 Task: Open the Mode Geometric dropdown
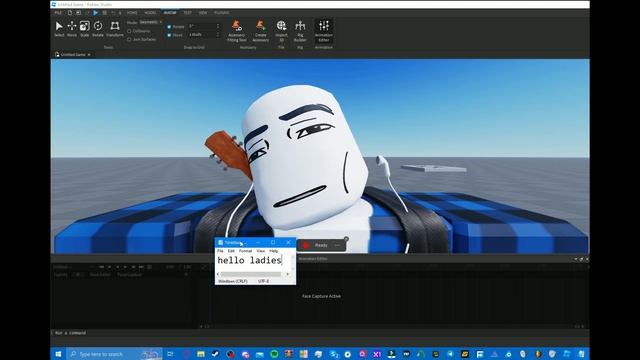point(151,22)
